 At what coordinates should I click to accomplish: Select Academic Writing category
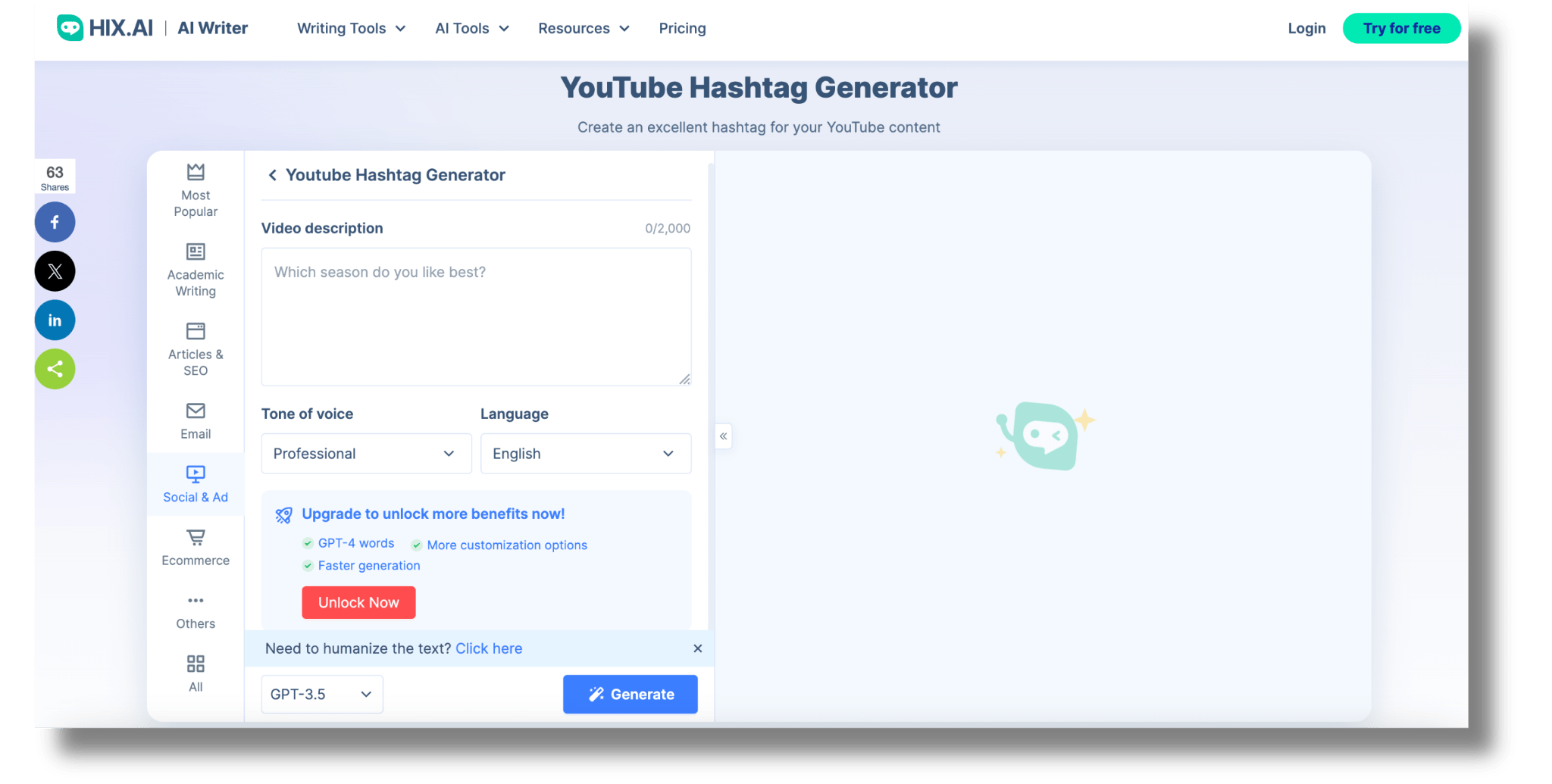[196, 270]
